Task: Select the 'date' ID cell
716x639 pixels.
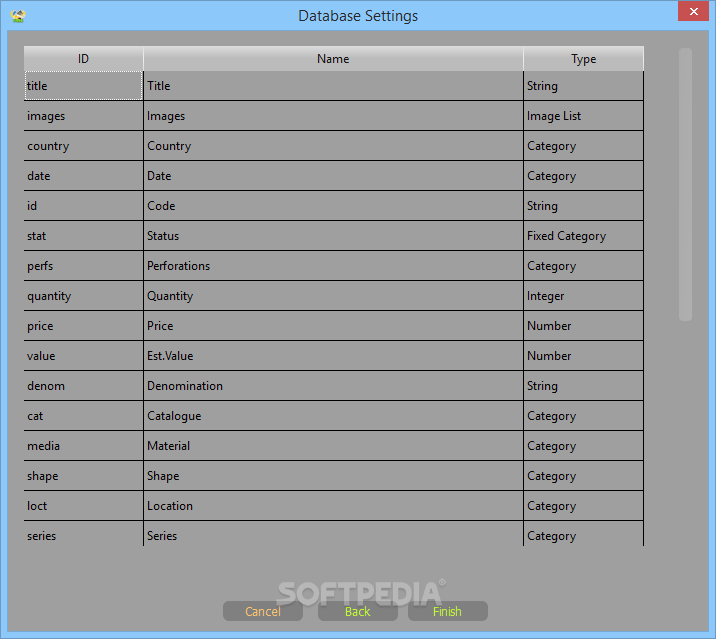Action: (84, 176)
